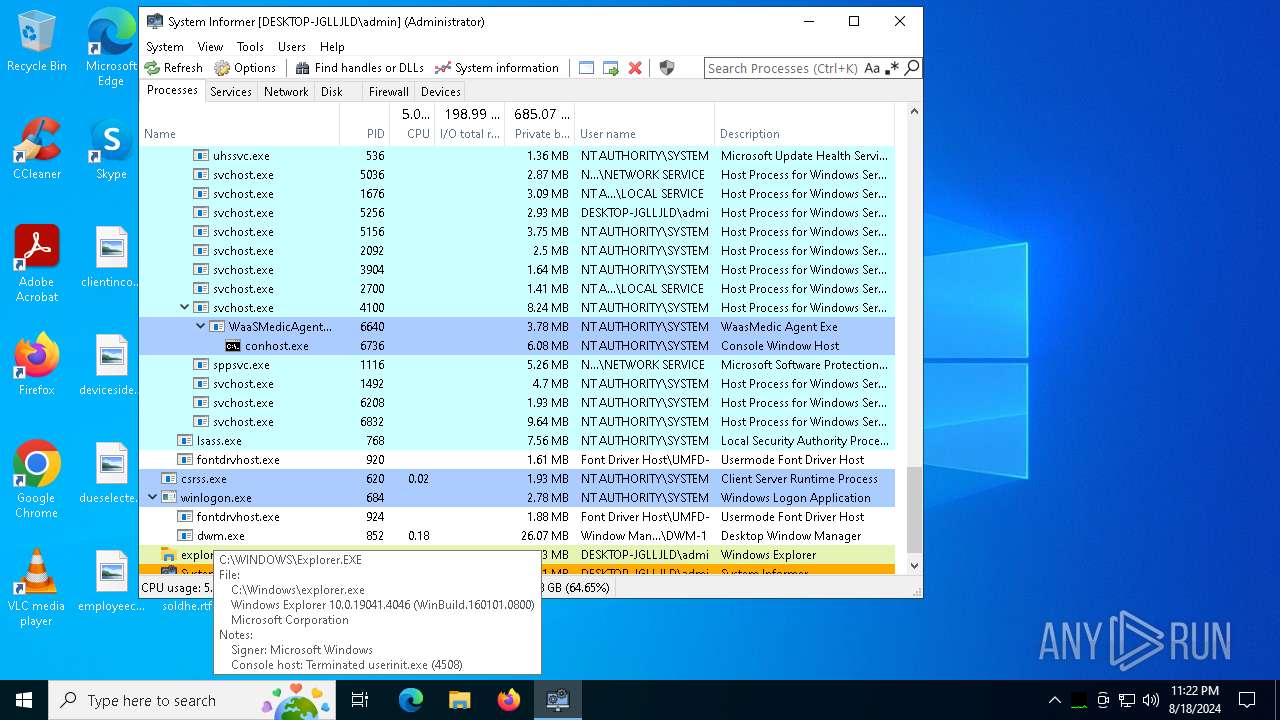Open the Recycle Bin desktop icon
1280x720 pixels.
point(37,40)
